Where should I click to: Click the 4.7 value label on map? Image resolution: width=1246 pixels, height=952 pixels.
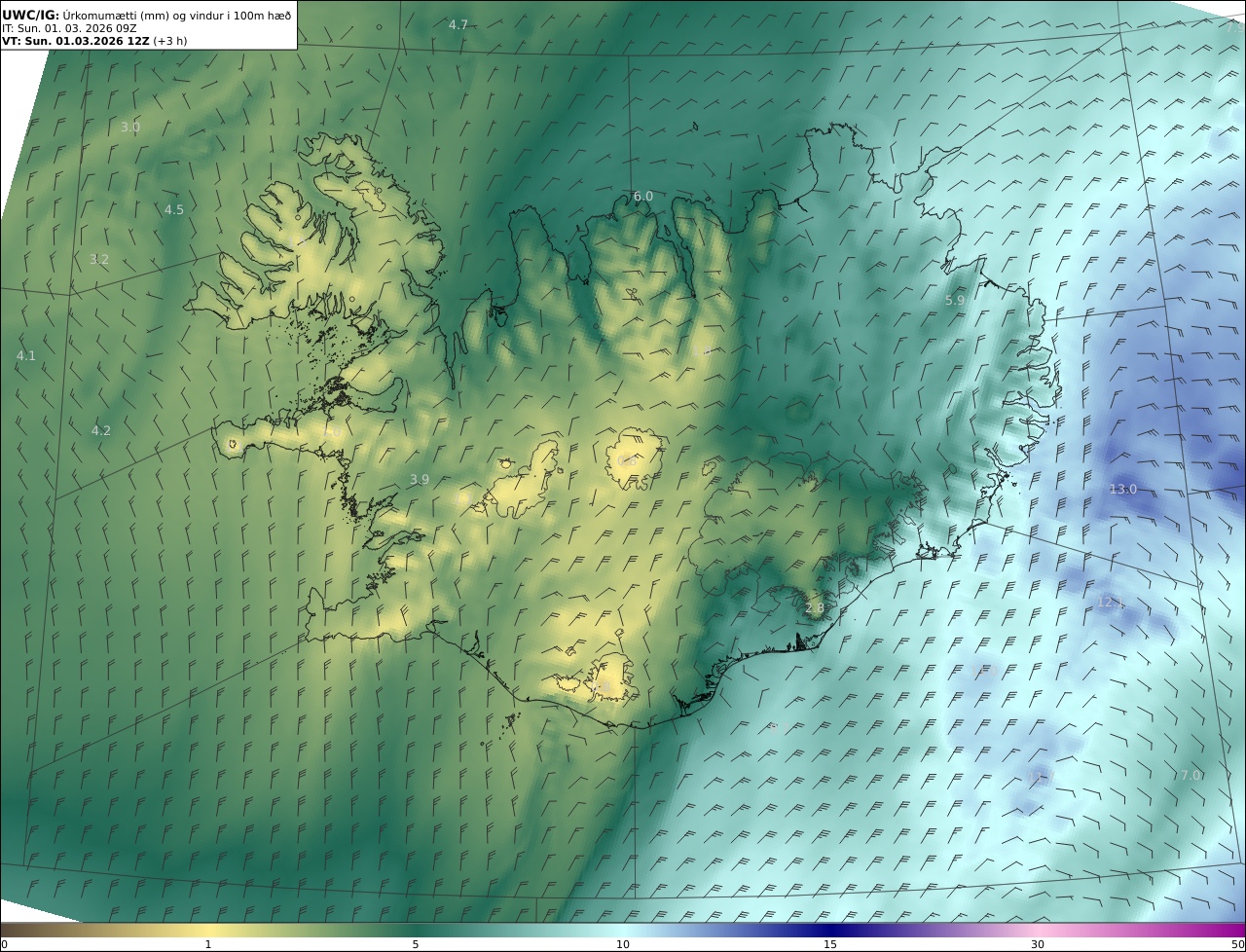[458, 24]
